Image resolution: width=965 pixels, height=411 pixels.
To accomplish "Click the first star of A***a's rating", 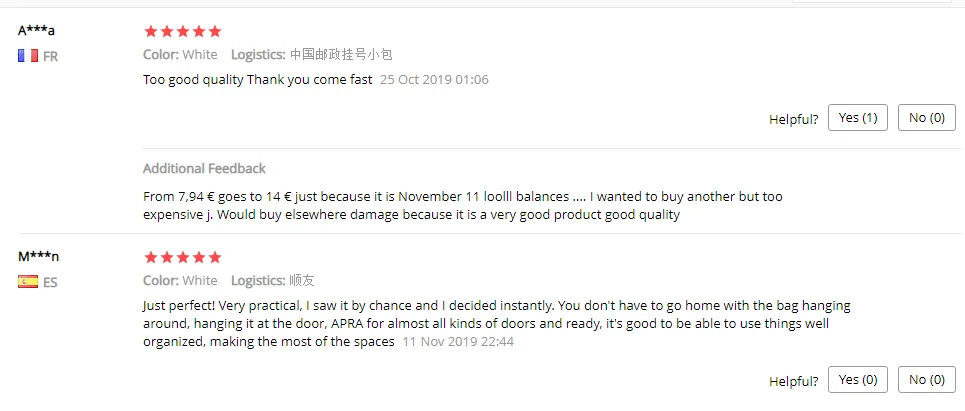I will [x=151, y=31].
